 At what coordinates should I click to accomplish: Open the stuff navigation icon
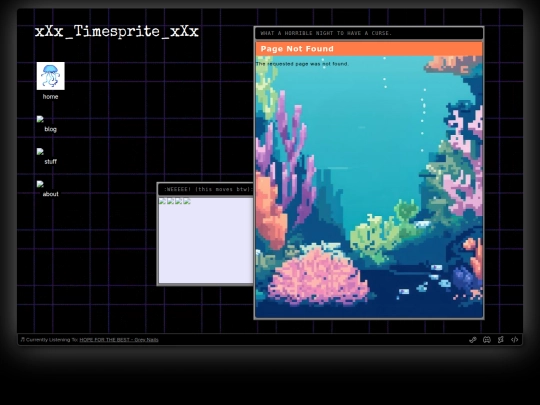pyautogui.click(x=40, y=152)
